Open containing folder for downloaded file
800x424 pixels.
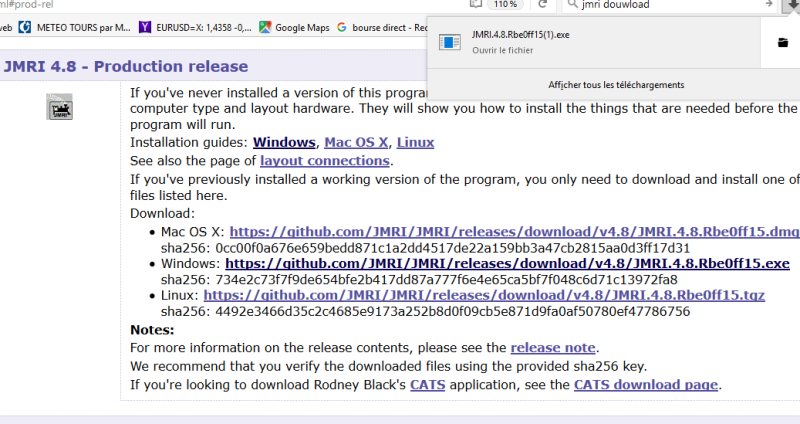[x=782, y=43]
